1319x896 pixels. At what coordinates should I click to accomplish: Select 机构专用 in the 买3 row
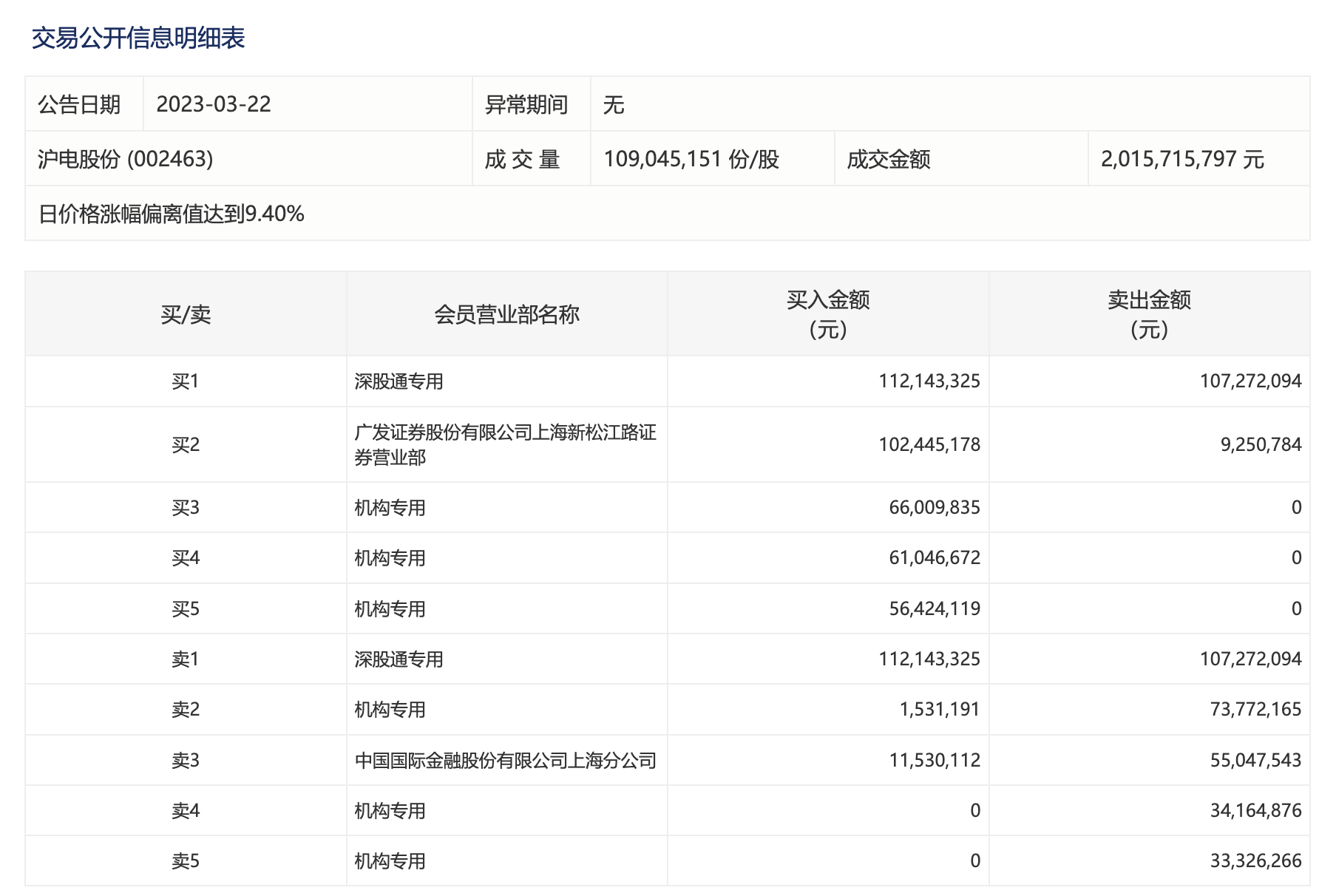[x=390, y=508]
